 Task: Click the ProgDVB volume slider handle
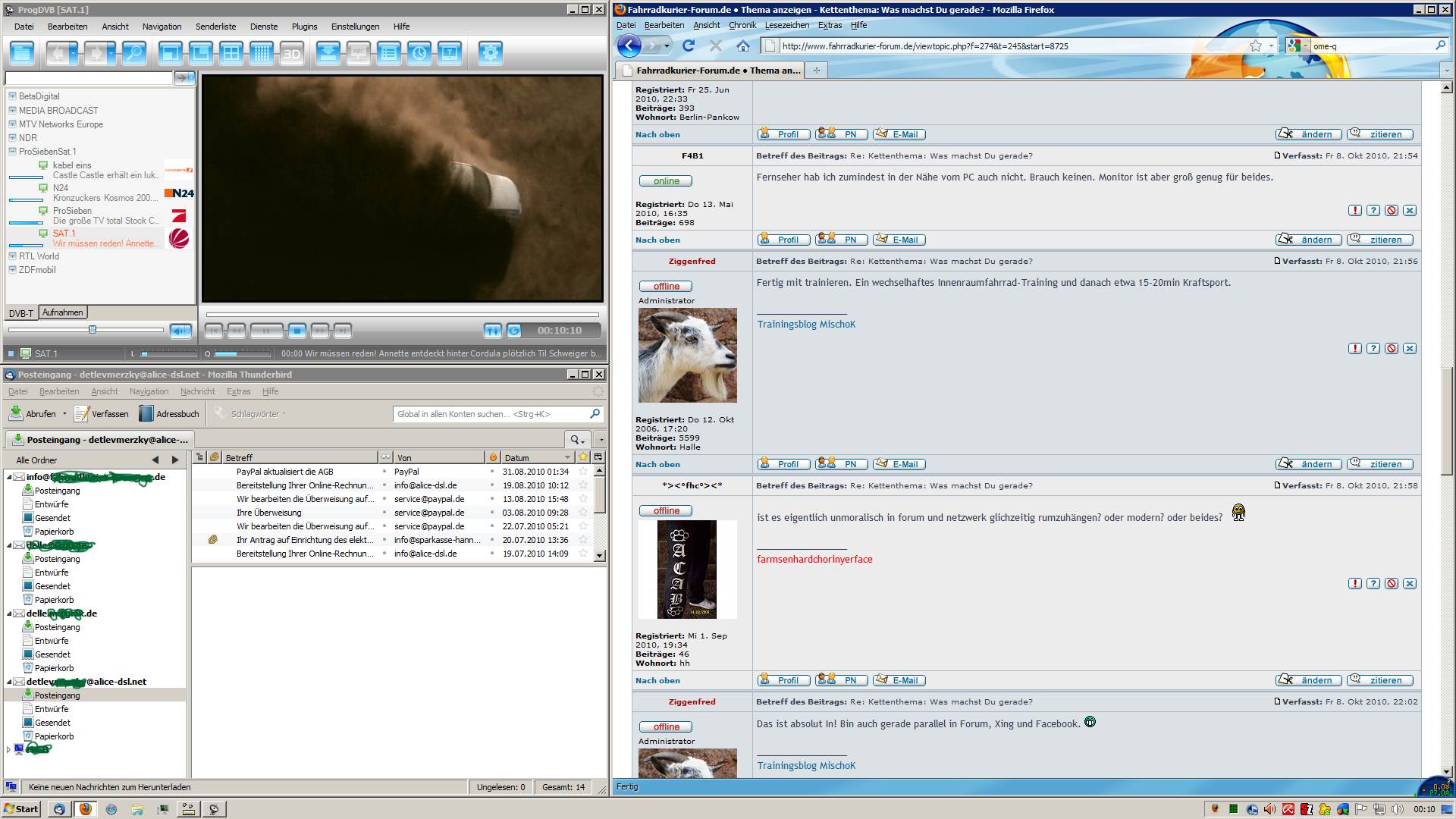(x=93, y=330)
